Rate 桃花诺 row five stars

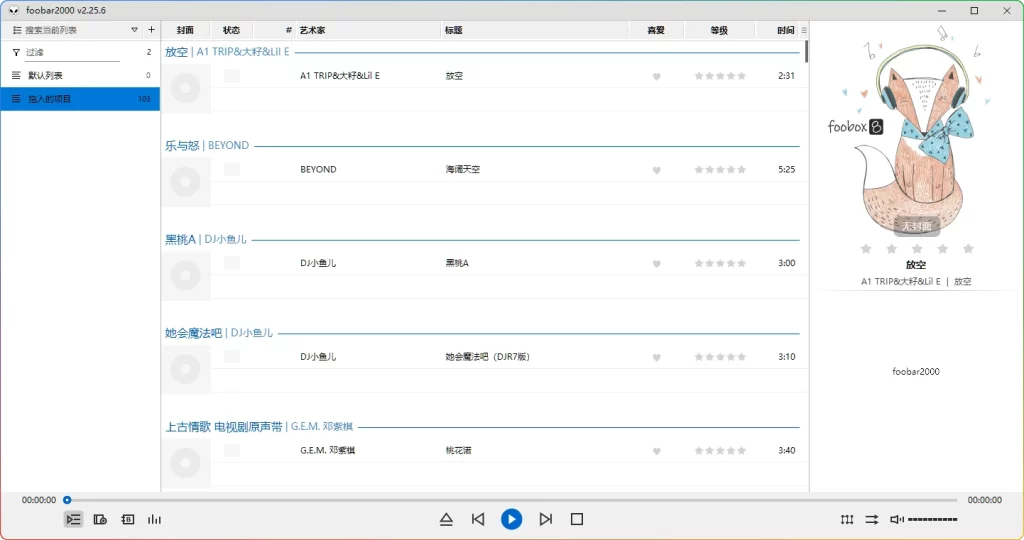click(741, 451)
